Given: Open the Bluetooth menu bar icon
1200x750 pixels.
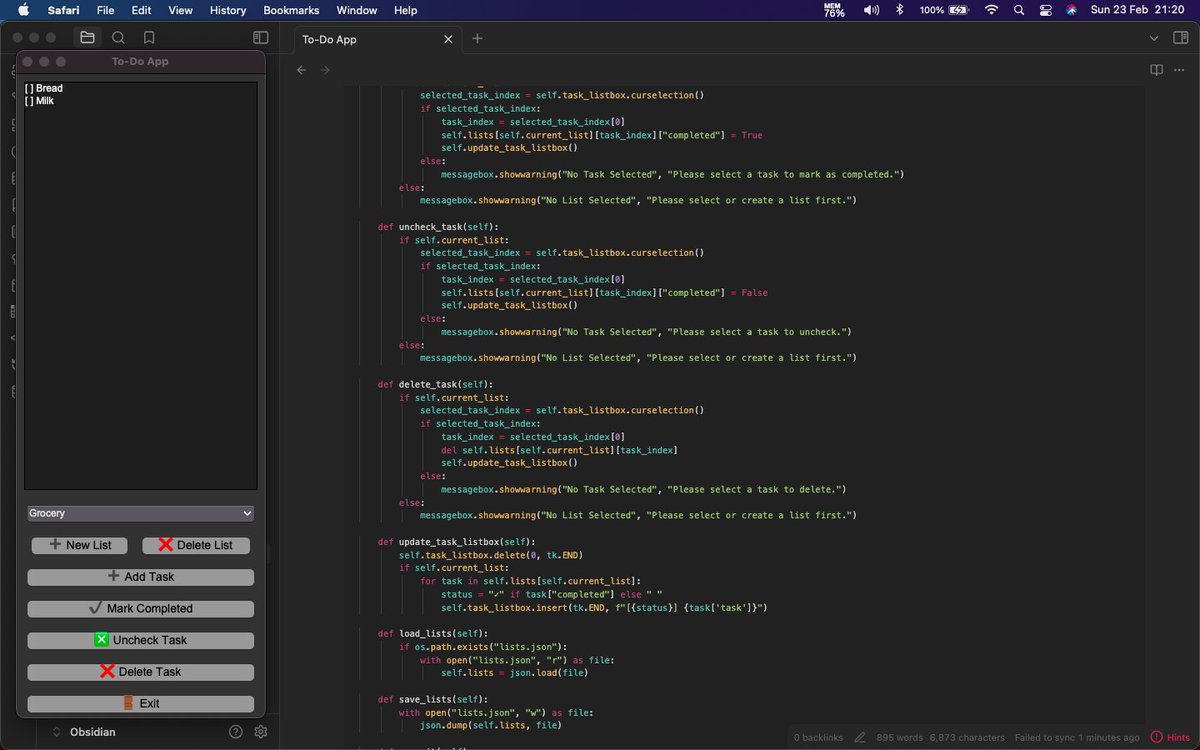Looking at the screenshot, I should [899, 10].
